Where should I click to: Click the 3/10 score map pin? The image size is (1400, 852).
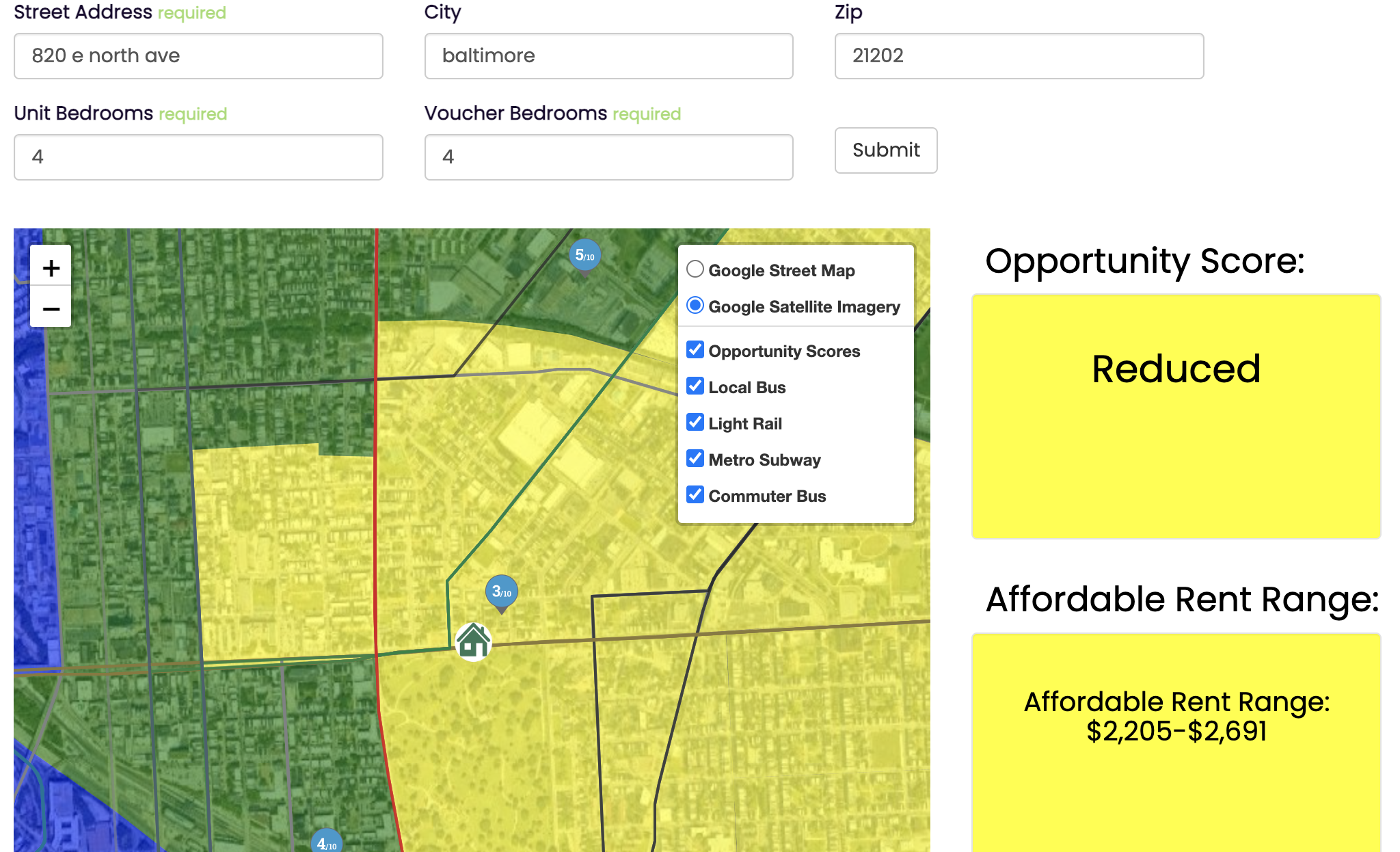coord(501,592)
